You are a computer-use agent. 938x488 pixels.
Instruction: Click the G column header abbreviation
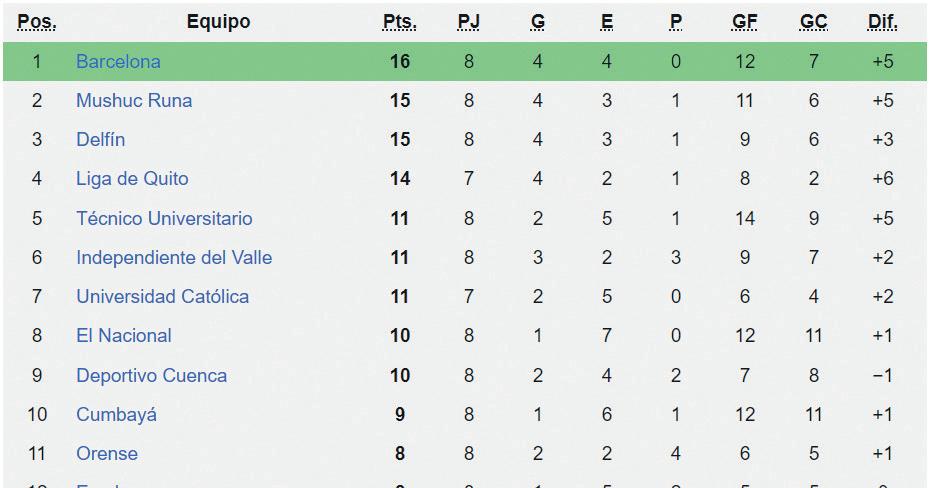pos(538,22)
